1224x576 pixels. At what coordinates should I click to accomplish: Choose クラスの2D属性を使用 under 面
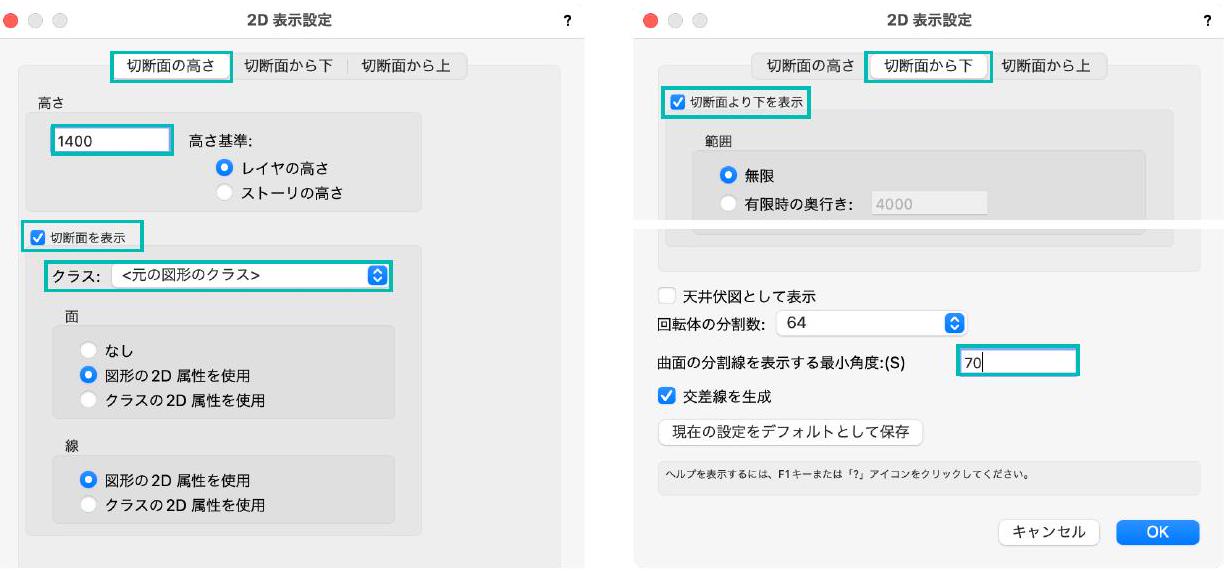(x=89, y=400)
